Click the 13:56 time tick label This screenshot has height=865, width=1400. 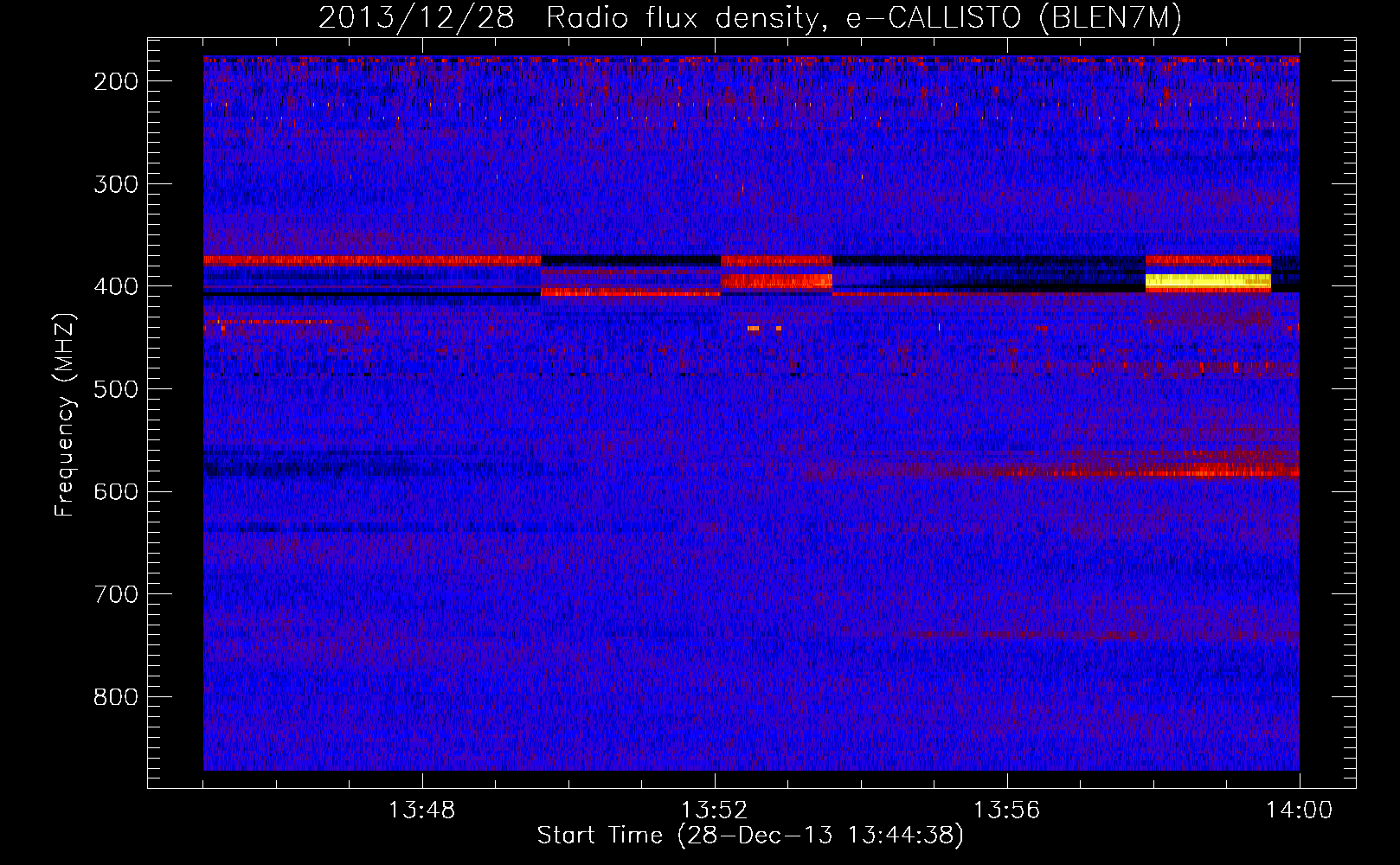click(1006, 811)
